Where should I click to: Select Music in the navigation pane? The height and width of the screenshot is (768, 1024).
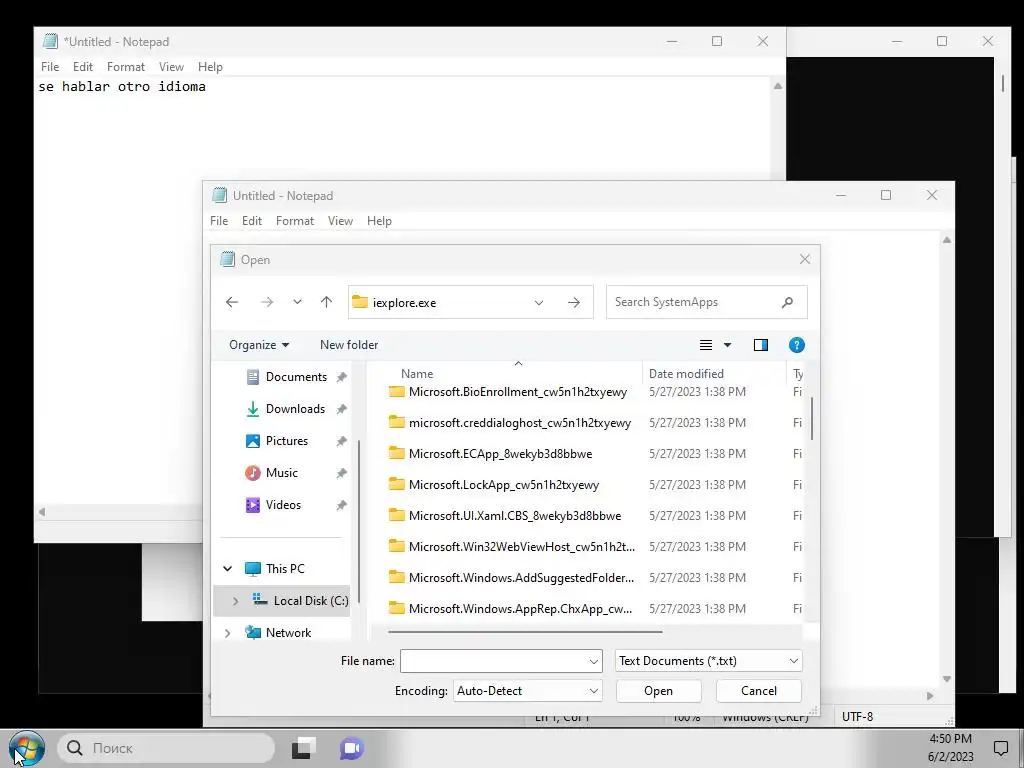pyautogui.click(x=281, y=473)
